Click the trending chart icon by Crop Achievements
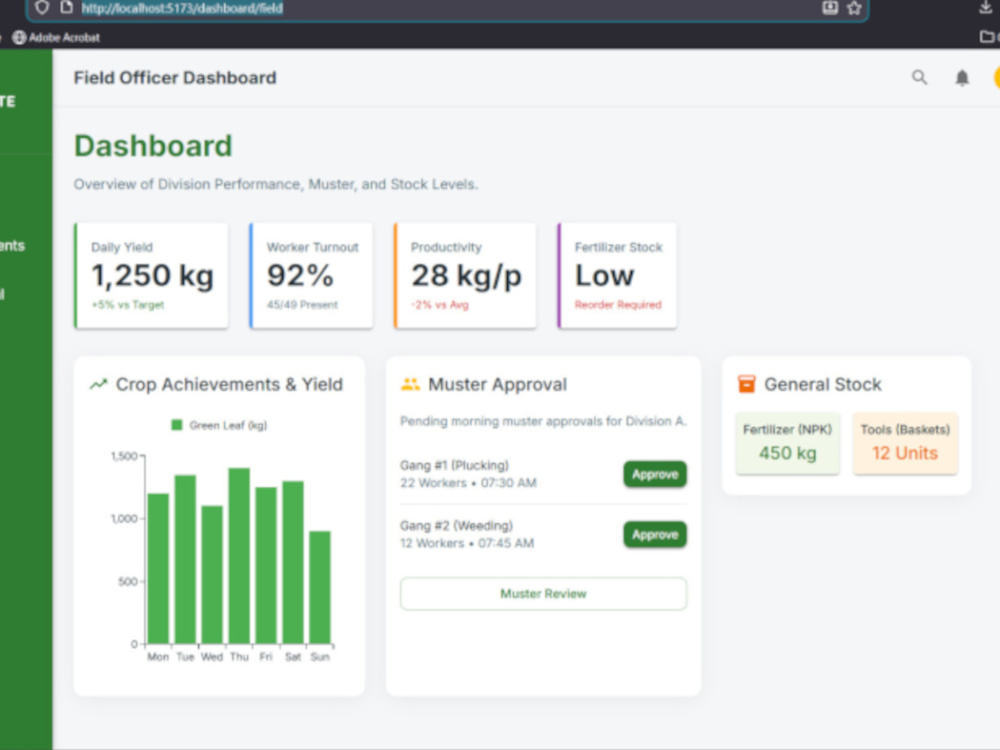 click(x=98, y=385)
